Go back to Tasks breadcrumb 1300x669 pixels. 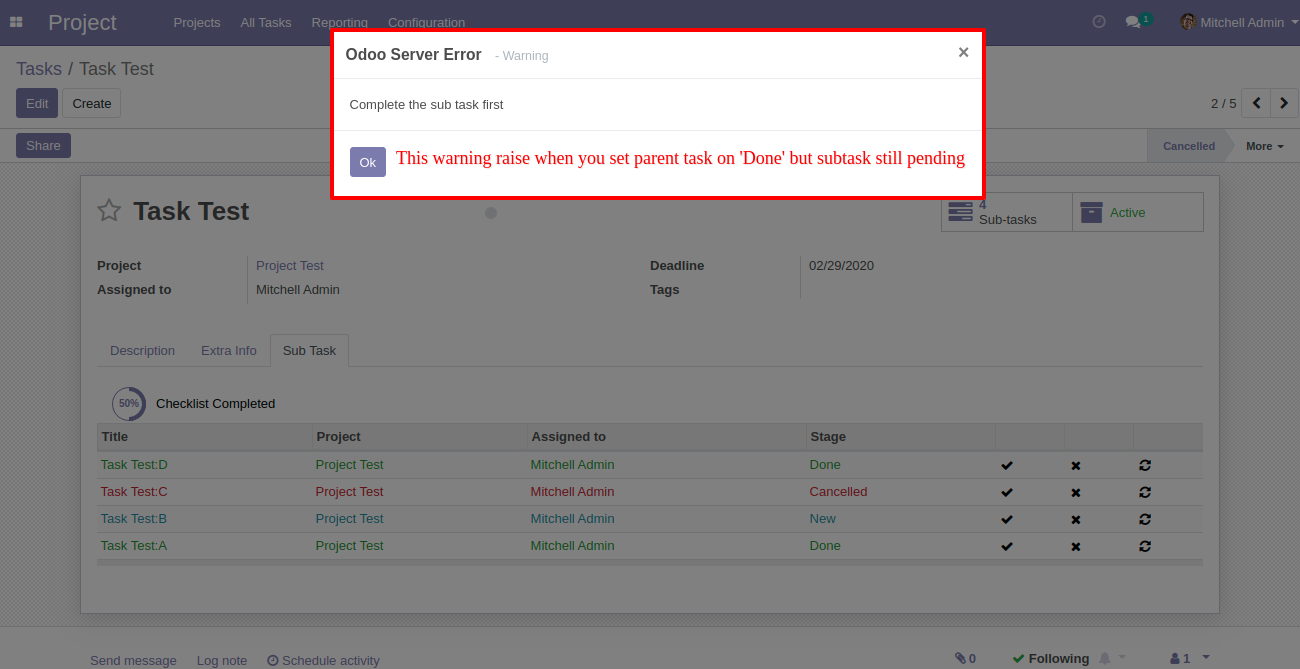click(39, 69)
